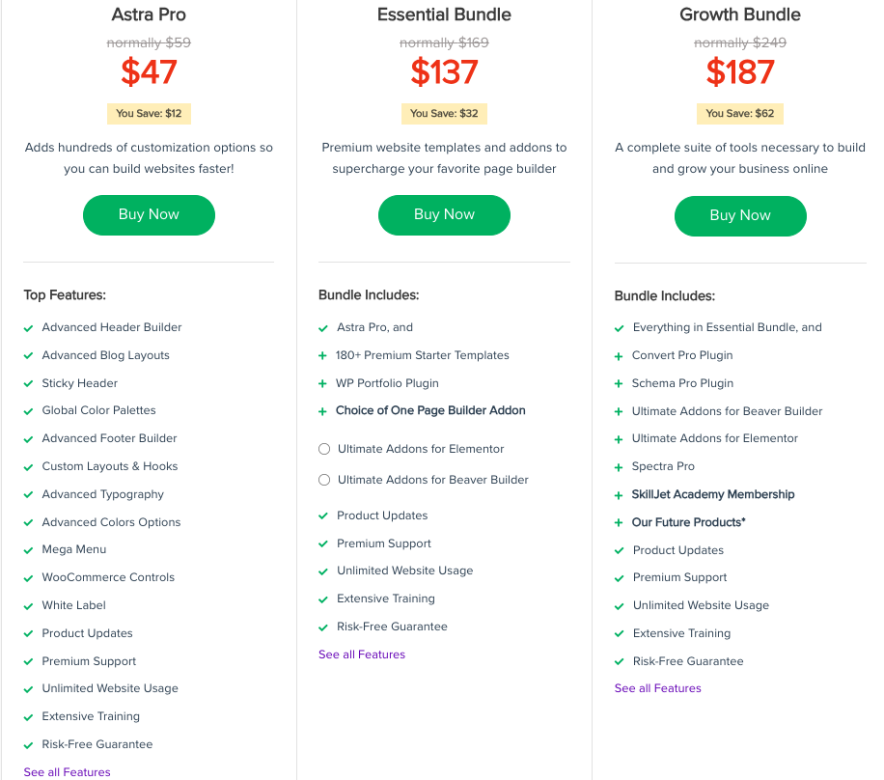Click the checkmark beside WooCommerce Controls
This screenshot has height=780, width=884.
coord(27,577)
